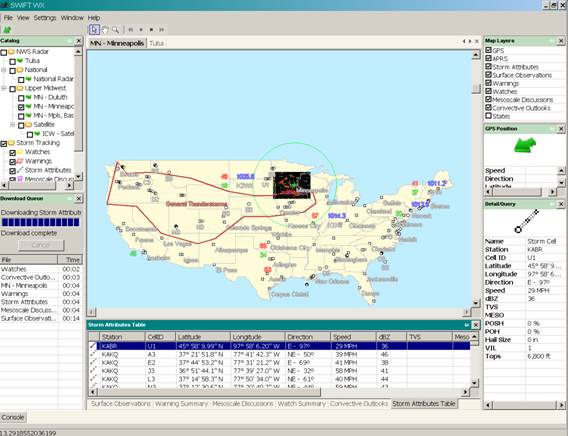Open the Warning Summary tab
Screen dimensions: 568x436
181,403
